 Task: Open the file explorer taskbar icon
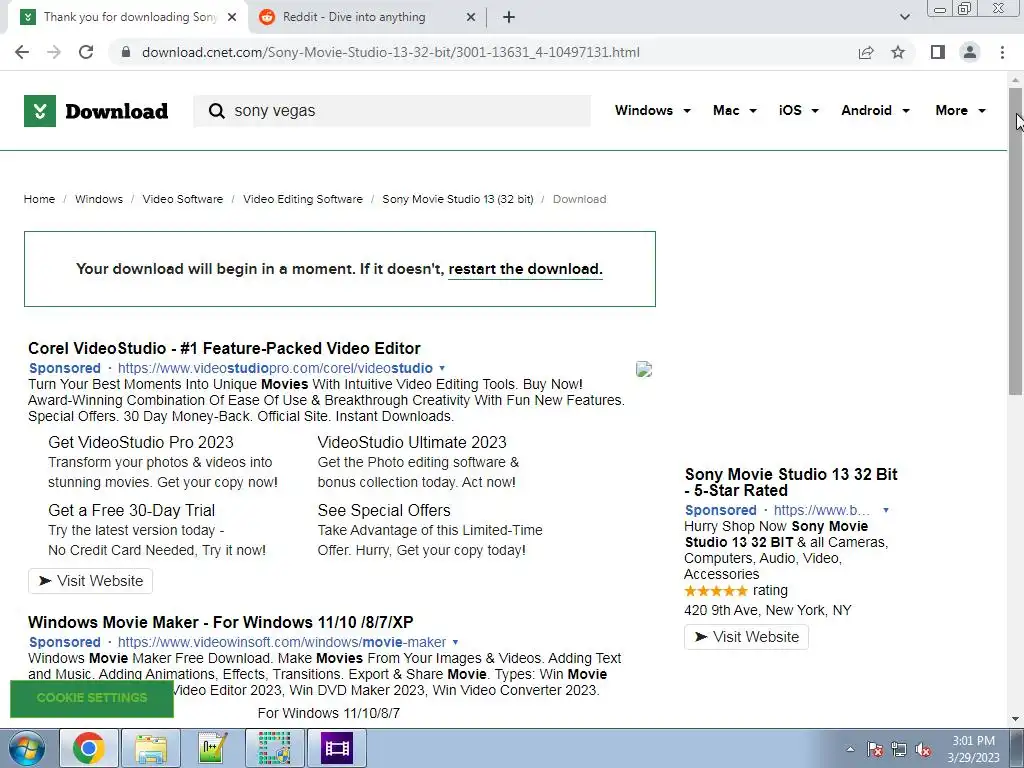pyautogui.click(x=151, y=748)
